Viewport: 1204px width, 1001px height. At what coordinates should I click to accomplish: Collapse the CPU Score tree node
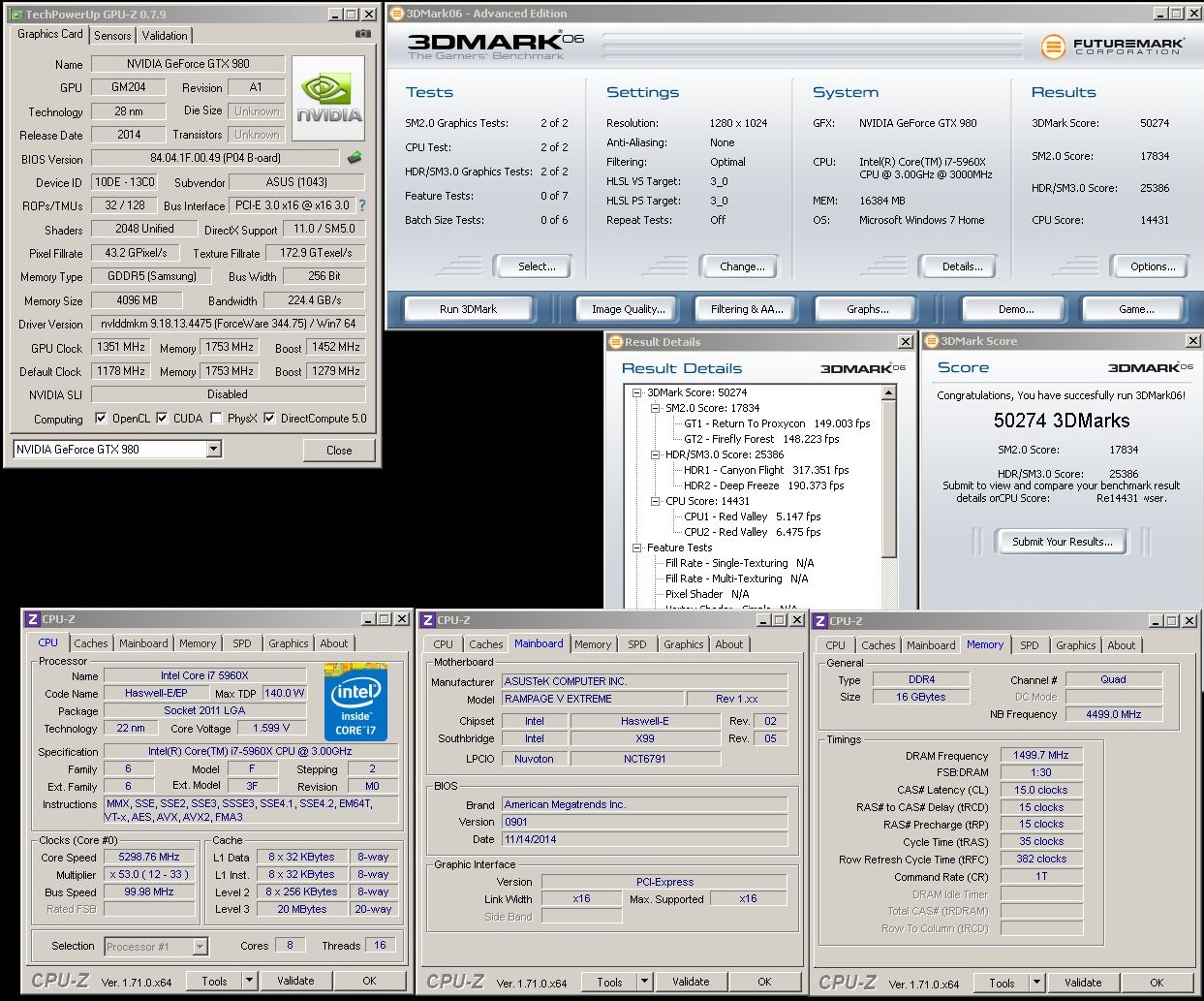[655, 501]
